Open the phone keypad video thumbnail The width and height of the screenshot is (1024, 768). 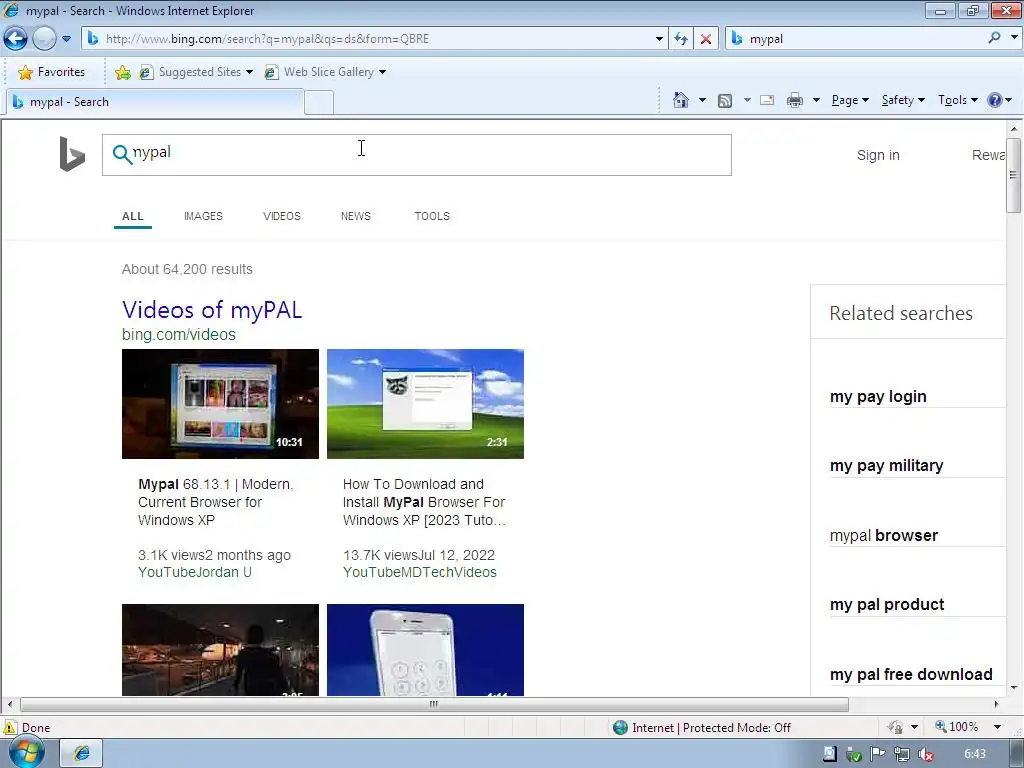tap(425, 650)
